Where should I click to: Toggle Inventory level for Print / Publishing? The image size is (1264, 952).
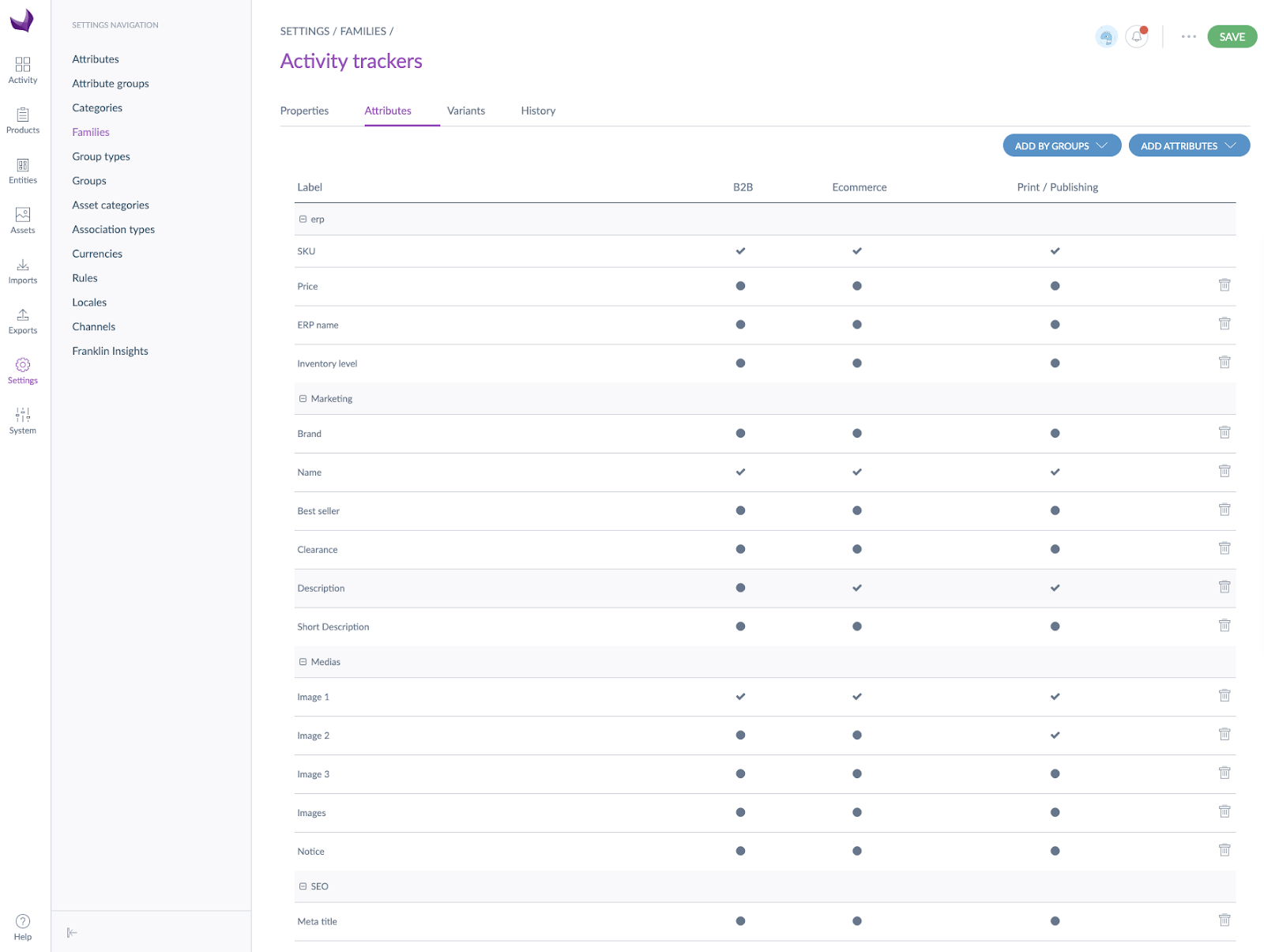[x=1055, y=363]
